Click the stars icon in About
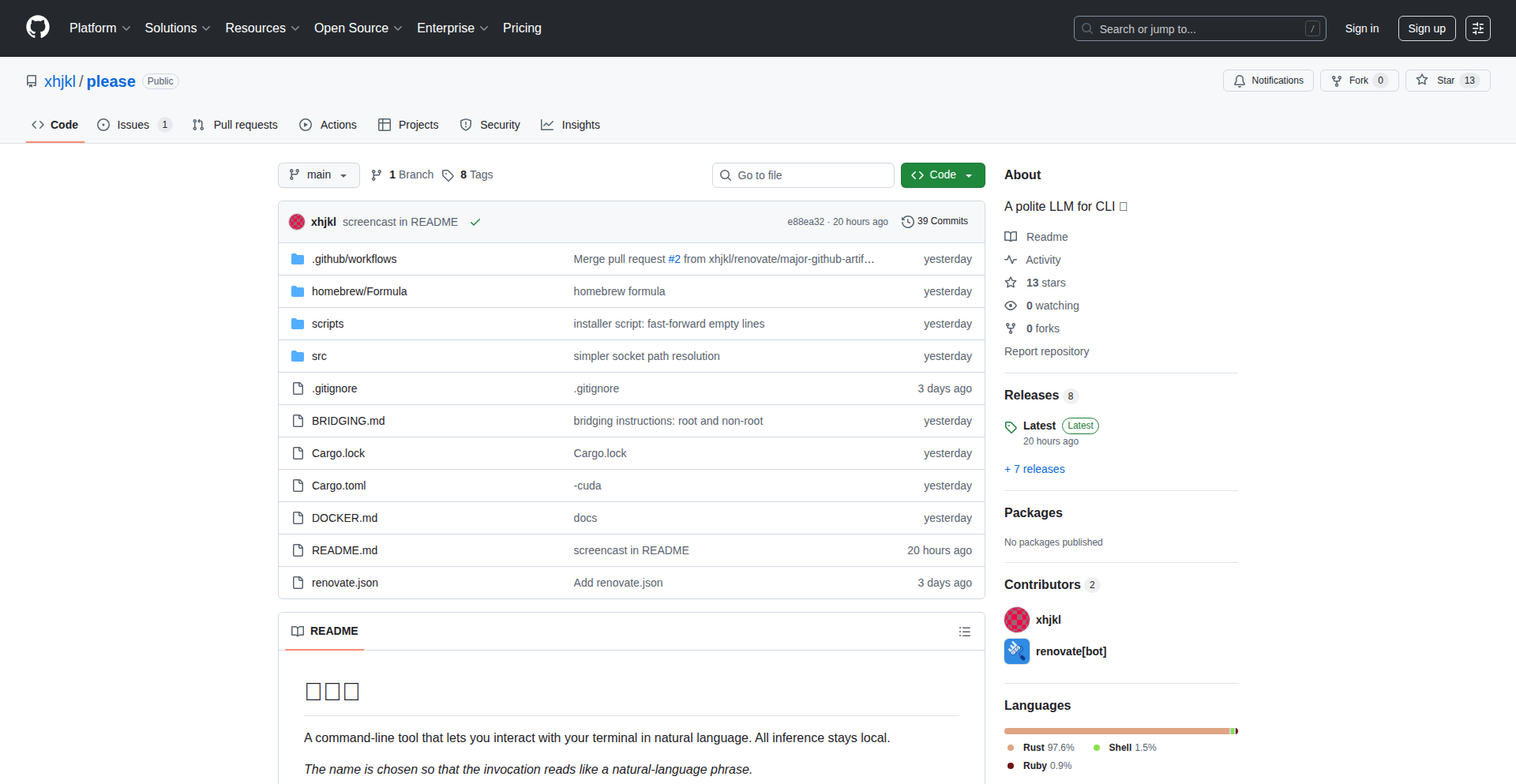Image resolution: width=1516 pixels, height=784 pixels. tap(1011, 283)
